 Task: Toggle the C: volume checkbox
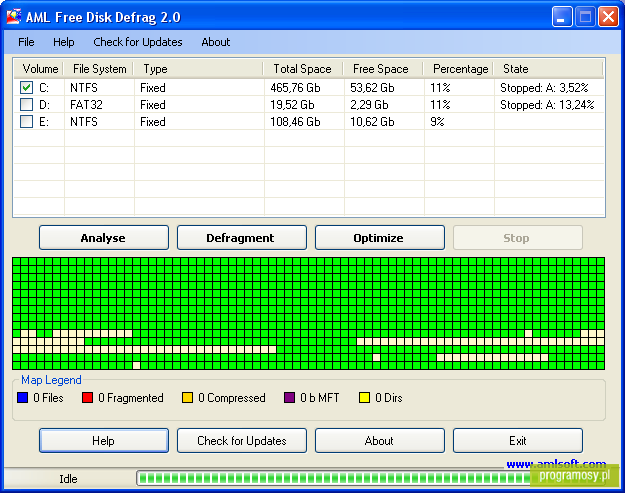(x=26, y=87)
